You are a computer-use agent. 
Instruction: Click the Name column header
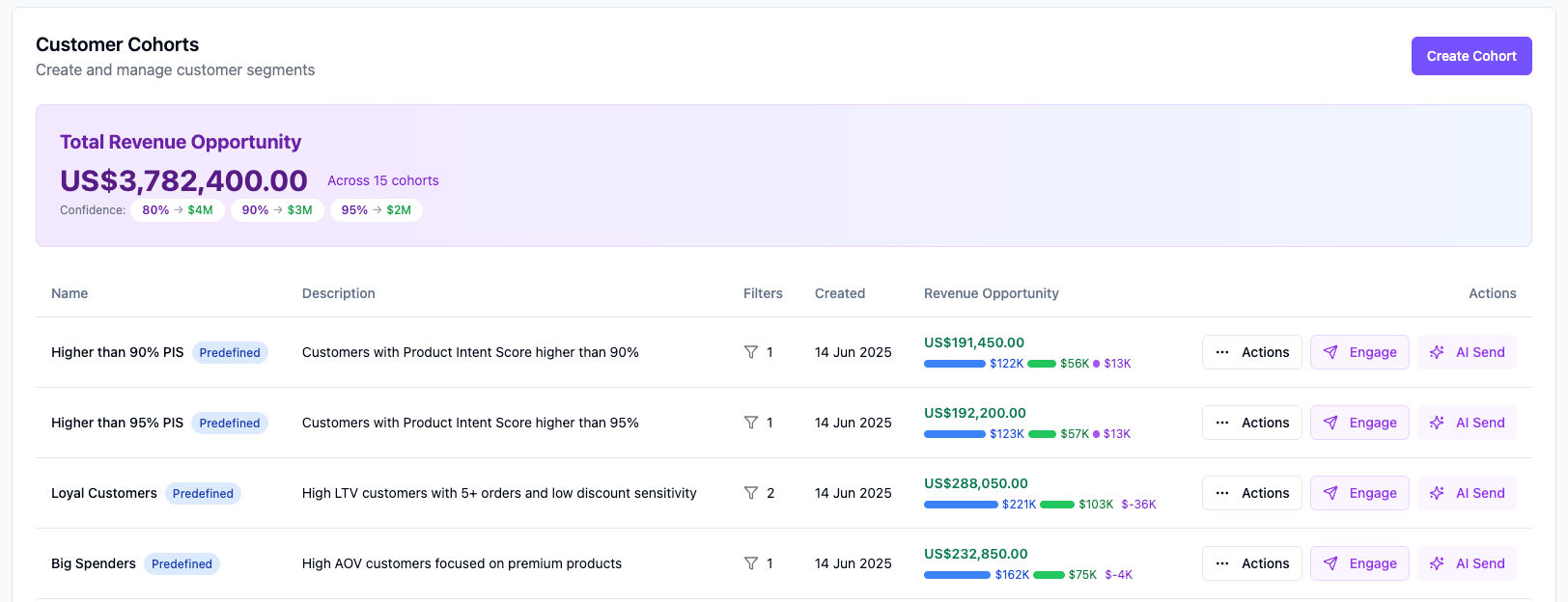pyautogui.click(x=70, y=293)
